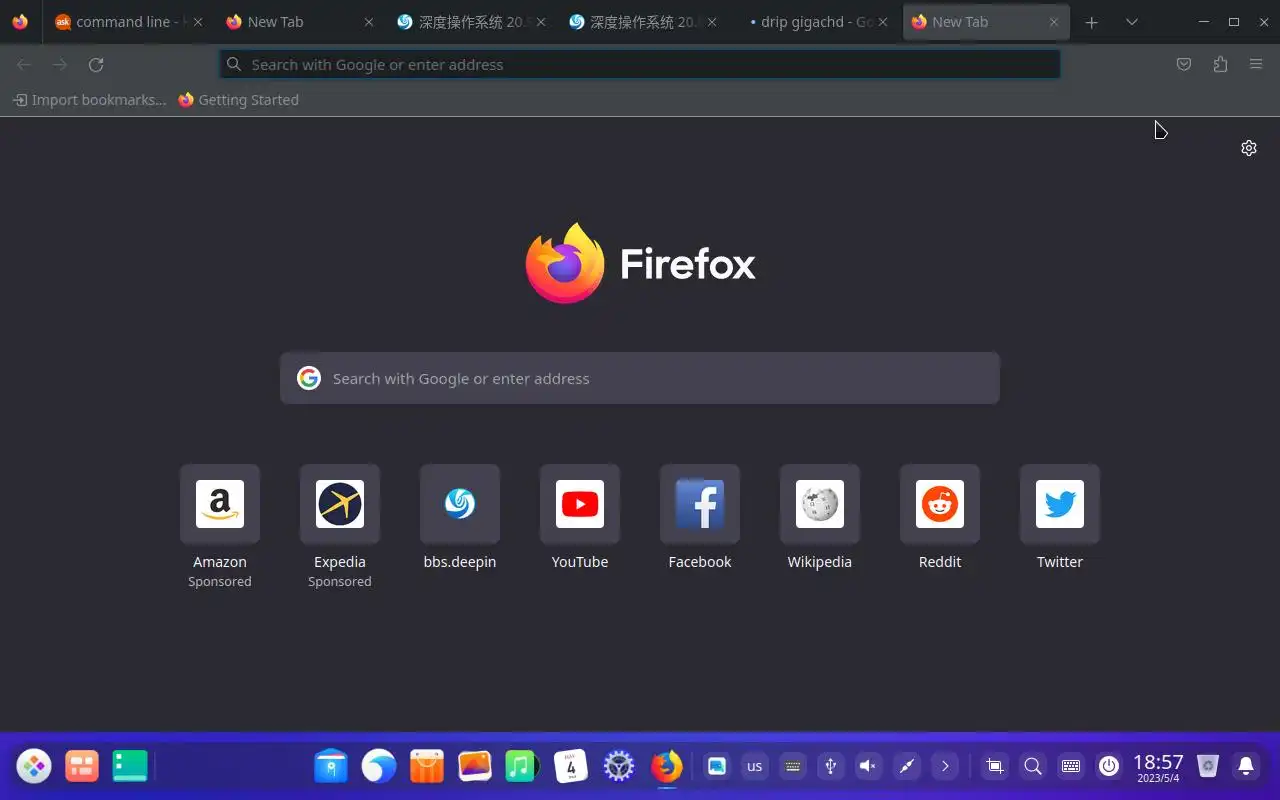Click the Firefox icon in the dock

pyautogui.click(x=667, y=767)
